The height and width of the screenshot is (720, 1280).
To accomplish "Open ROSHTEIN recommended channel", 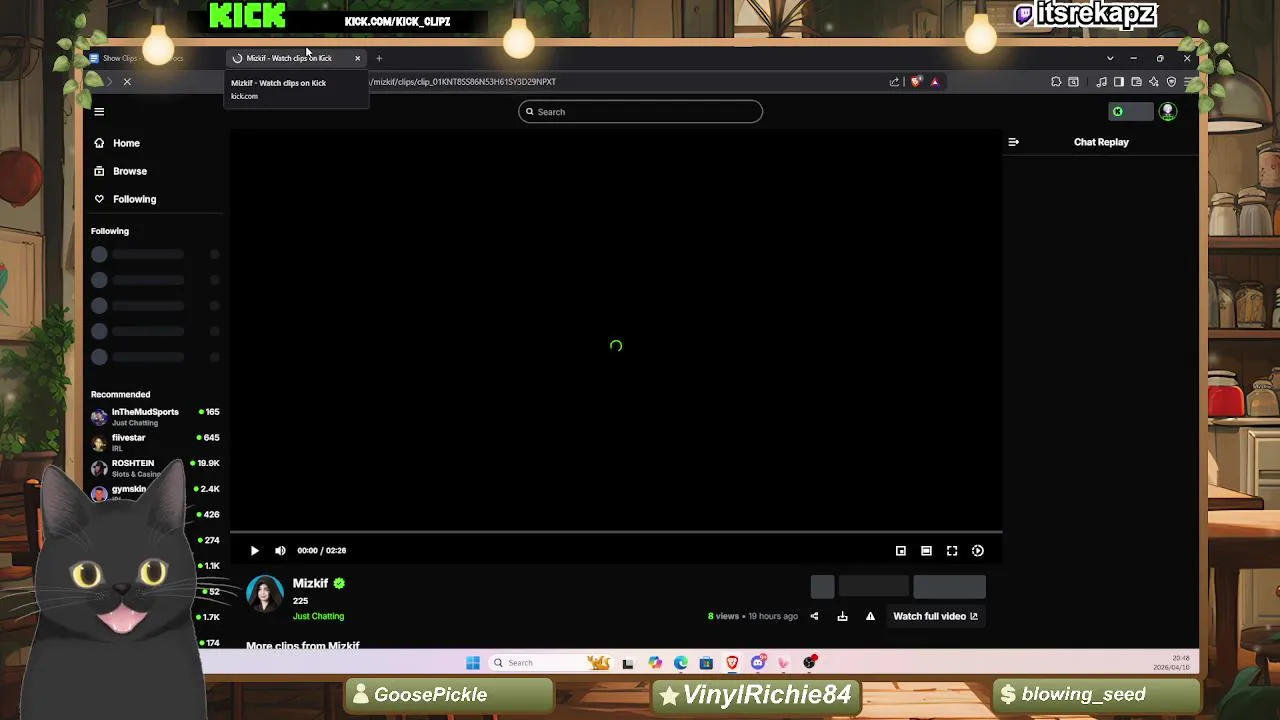I will click(155, 468).
